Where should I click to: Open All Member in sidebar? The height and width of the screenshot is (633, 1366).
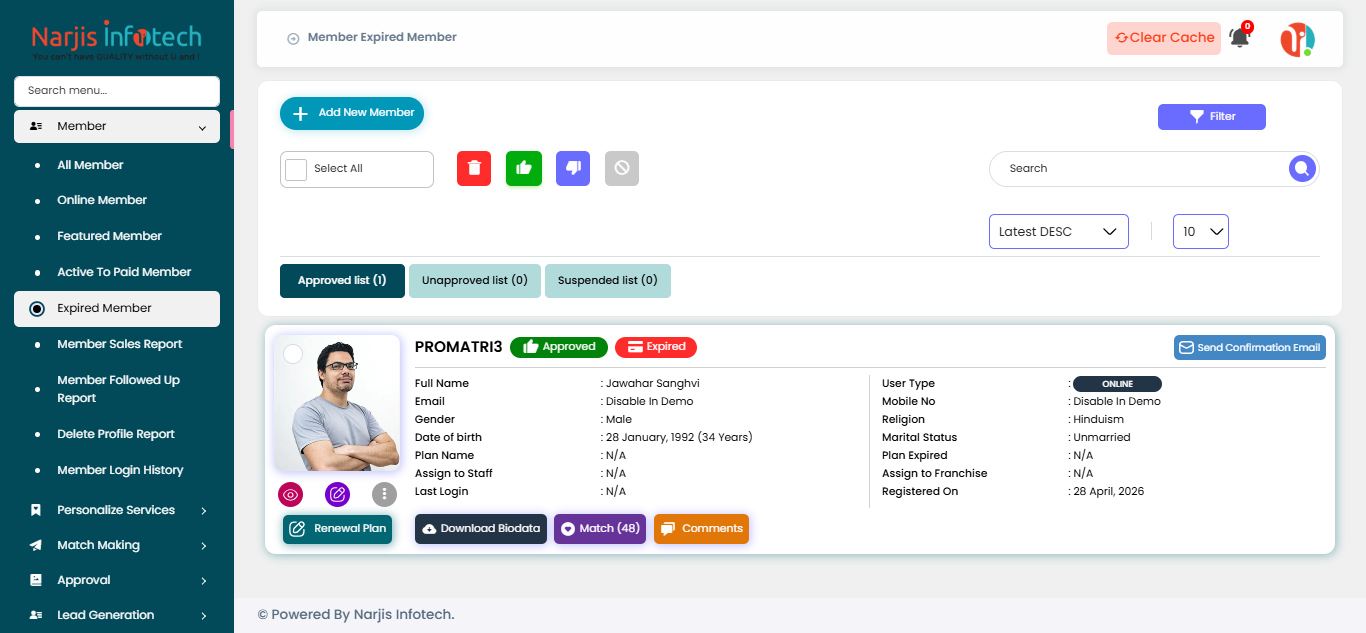[x=90, y=165]
